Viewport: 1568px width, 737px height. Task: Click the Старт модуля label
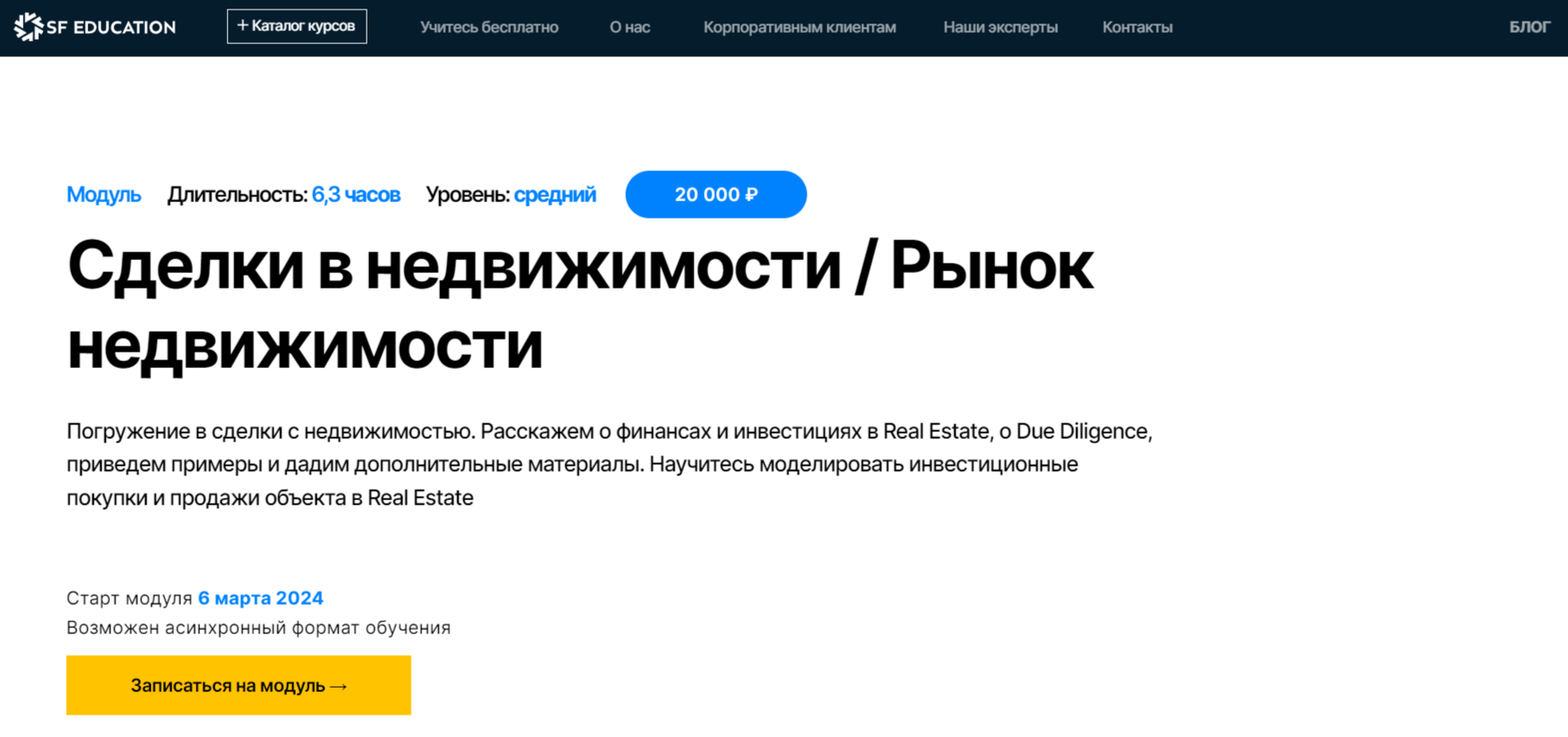point(130,598)
